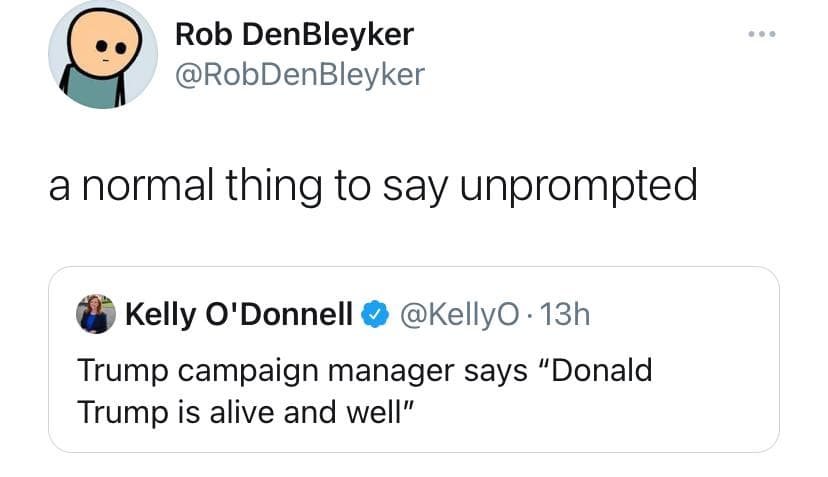This screenshot has width=828, height=477.
Task: Click the 13h timestamp on quoted tweet
Action: [566, 315]
